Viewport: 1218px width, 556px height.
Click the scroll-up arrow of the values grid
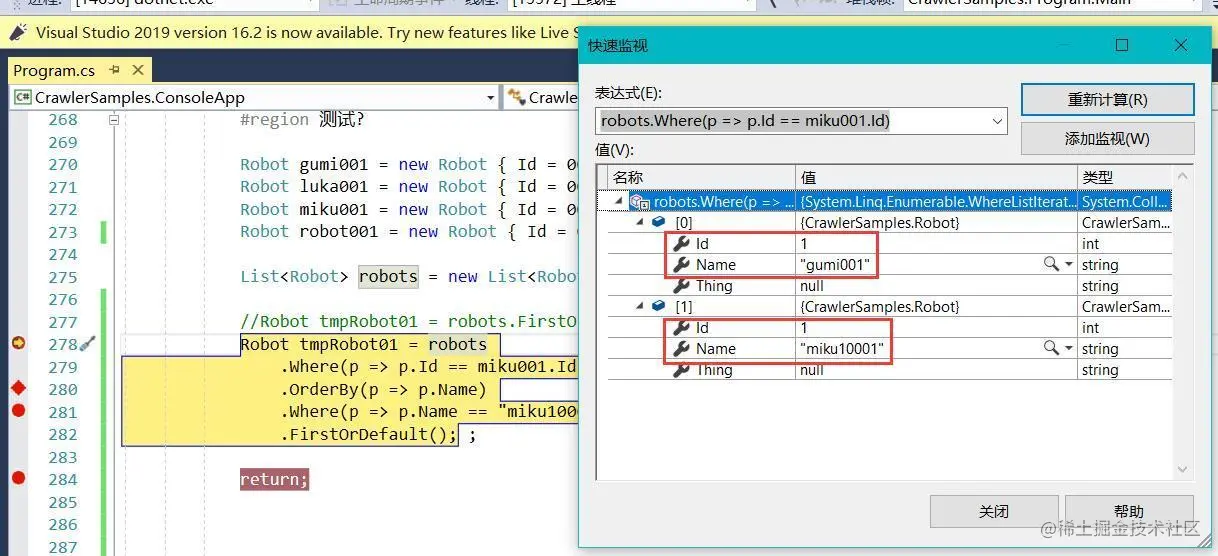(x=1182, y=176)
